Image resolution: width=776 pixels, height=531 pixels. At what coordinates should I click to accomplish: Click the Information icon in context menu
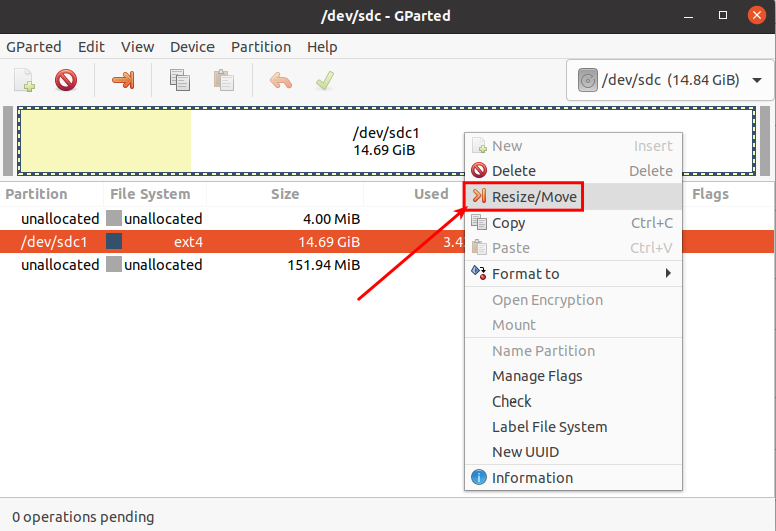pyautogui.click(x=479, y=477)
